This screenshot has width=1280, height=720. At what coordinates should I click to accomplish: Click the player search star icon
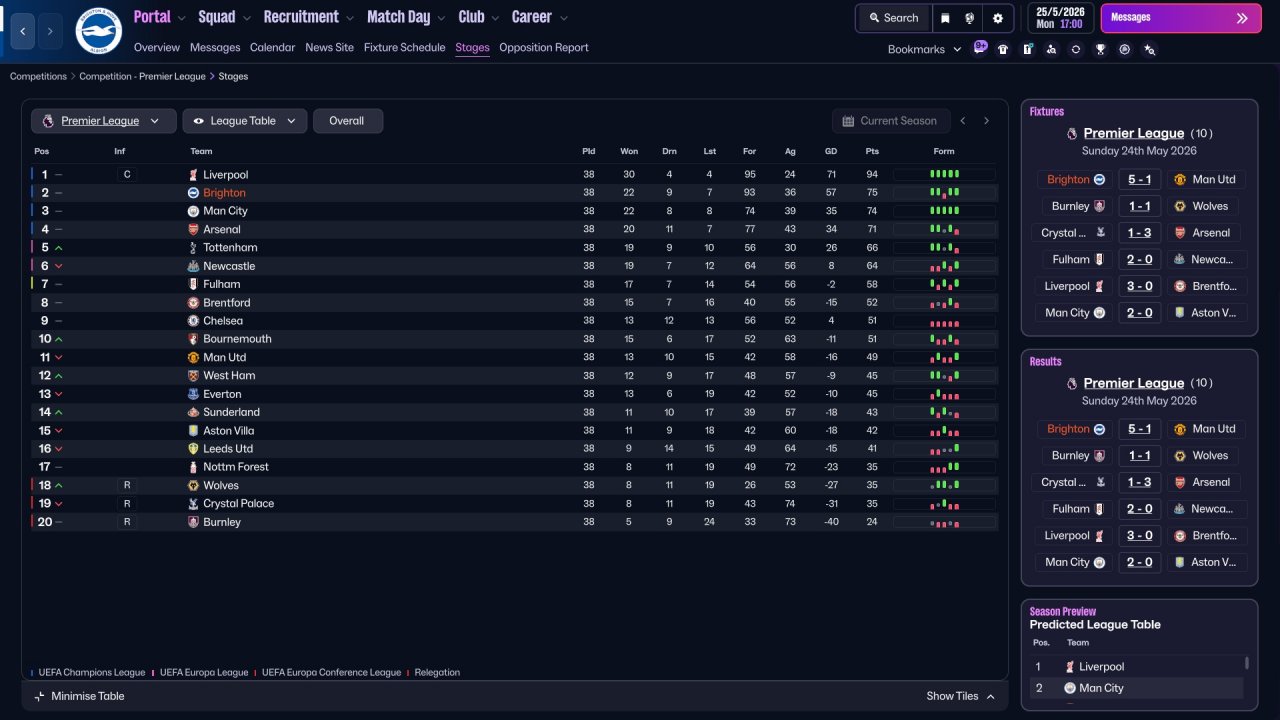coord(1149,49)
